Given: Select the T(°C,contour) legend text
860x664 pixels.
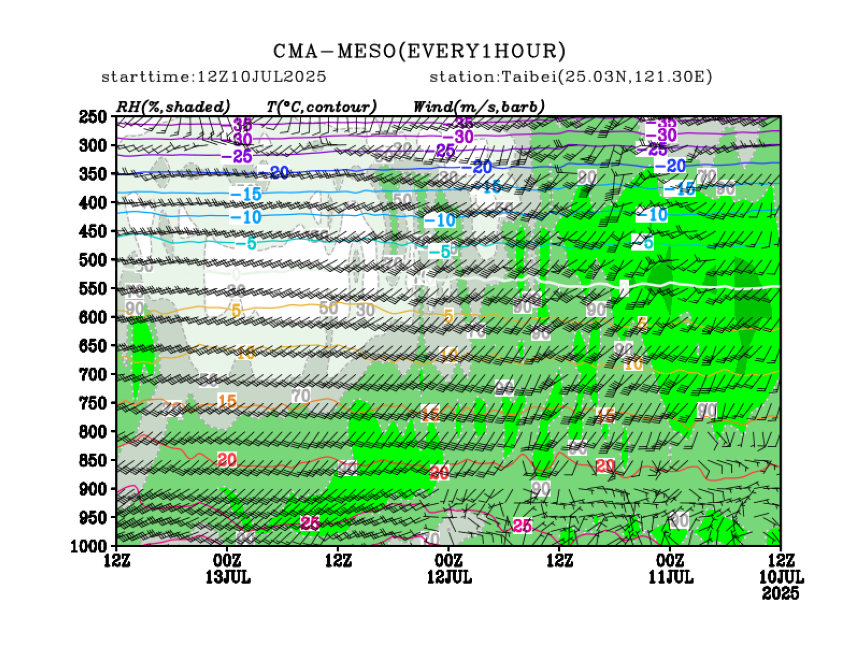Looking at the screenshot, I should point(321,106).
